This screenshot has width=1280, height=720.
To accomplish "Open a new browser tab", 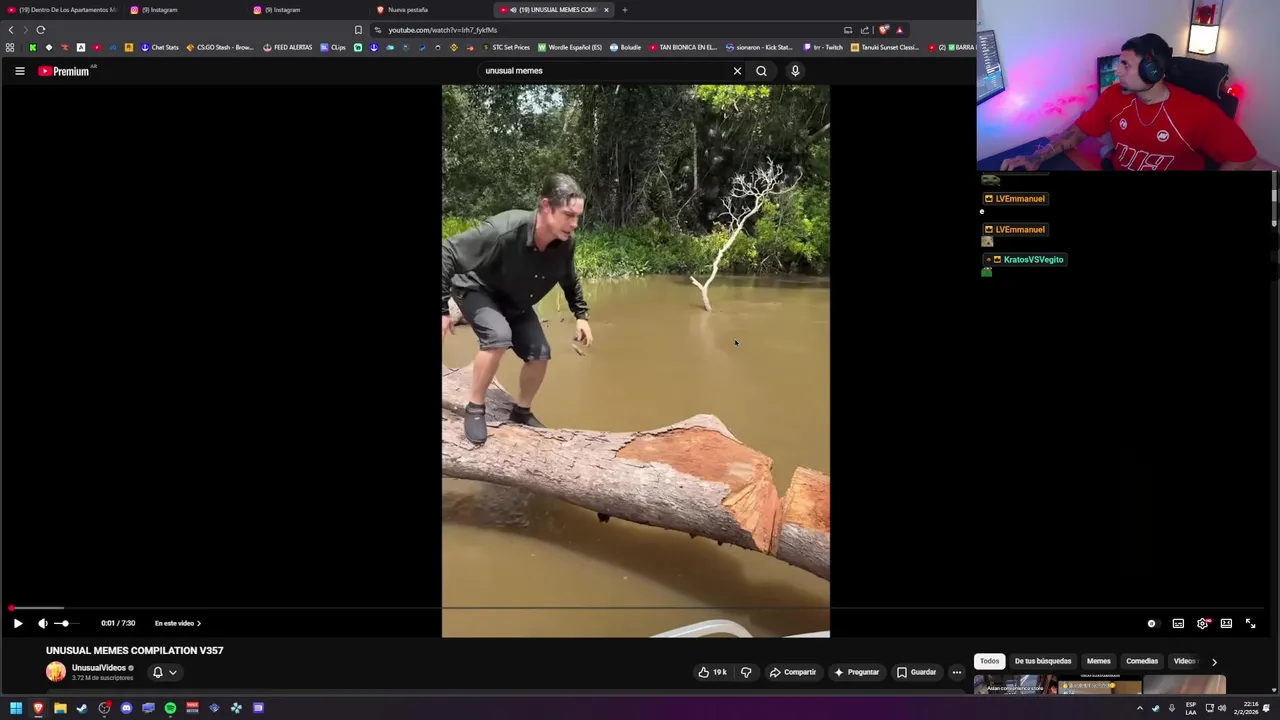I will [x=625, y=10].
